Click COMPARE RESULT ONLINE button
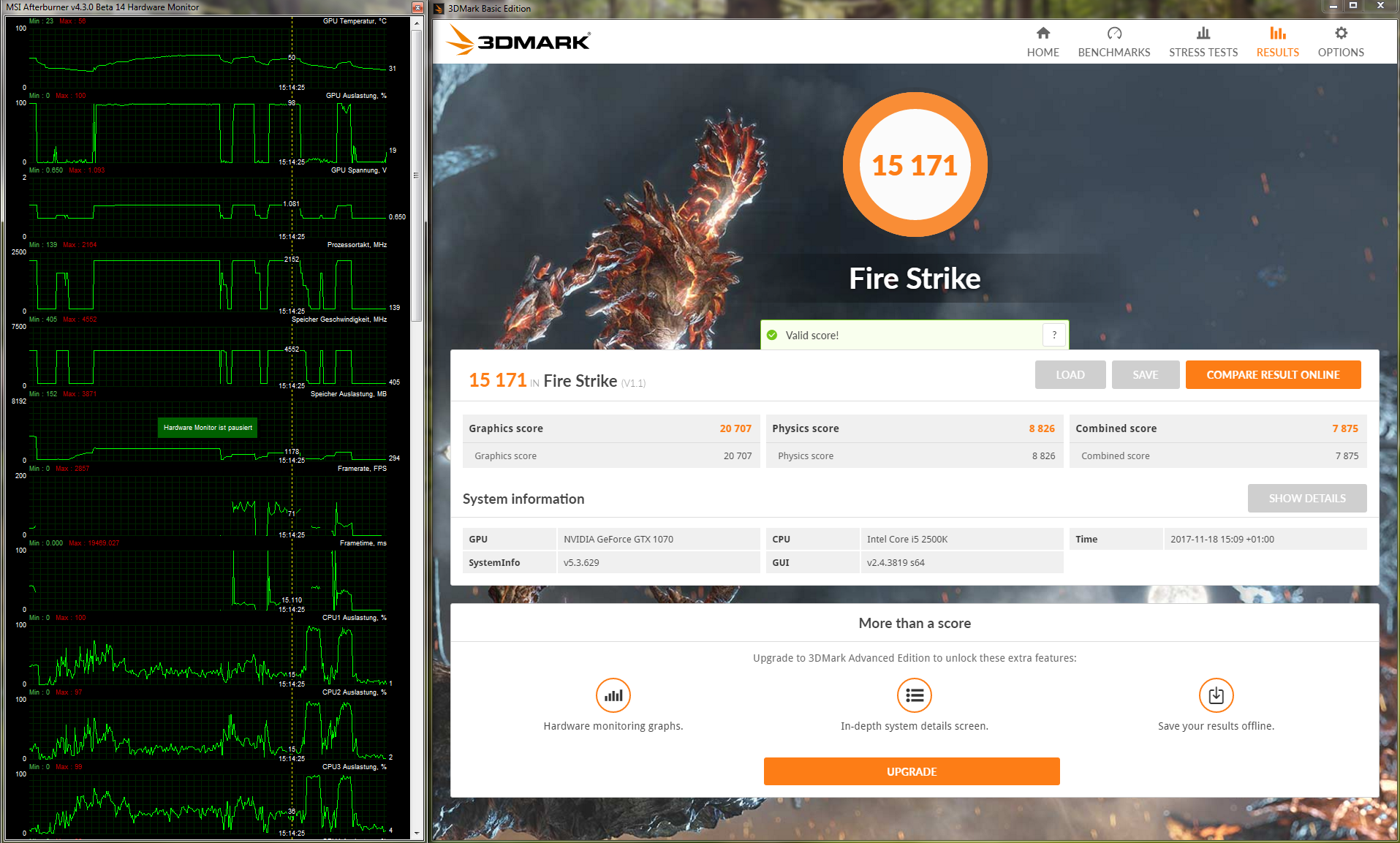 tap(1273, 374)
